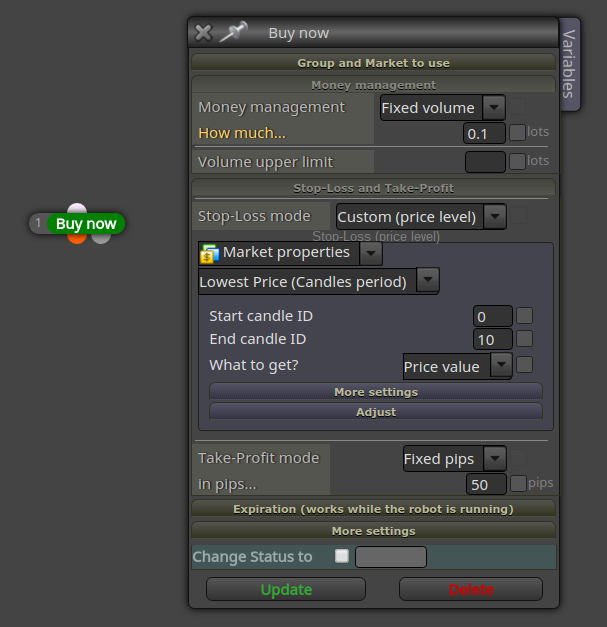Viewport: 607px width, 627px height.
Task: Select the green Buy now block
Action: tap(86, 224)
